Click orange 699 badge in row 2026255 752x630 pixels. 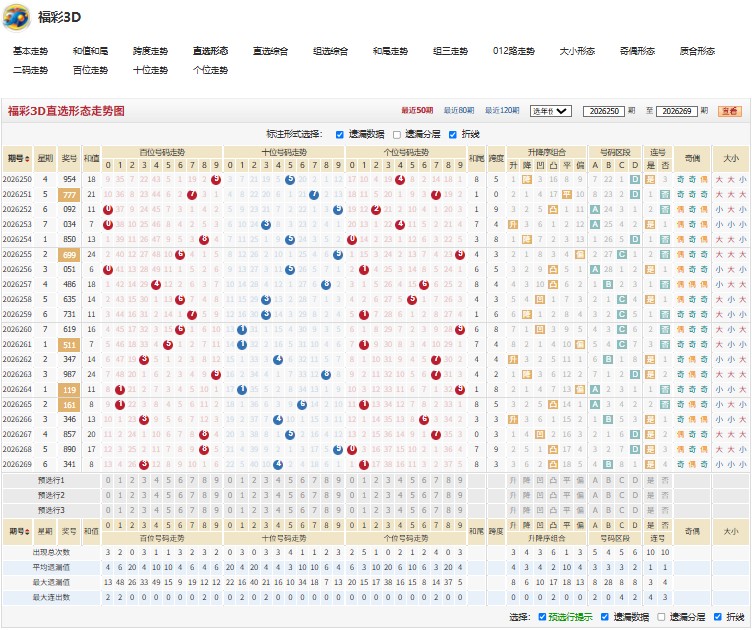click(x=70, y=255)
